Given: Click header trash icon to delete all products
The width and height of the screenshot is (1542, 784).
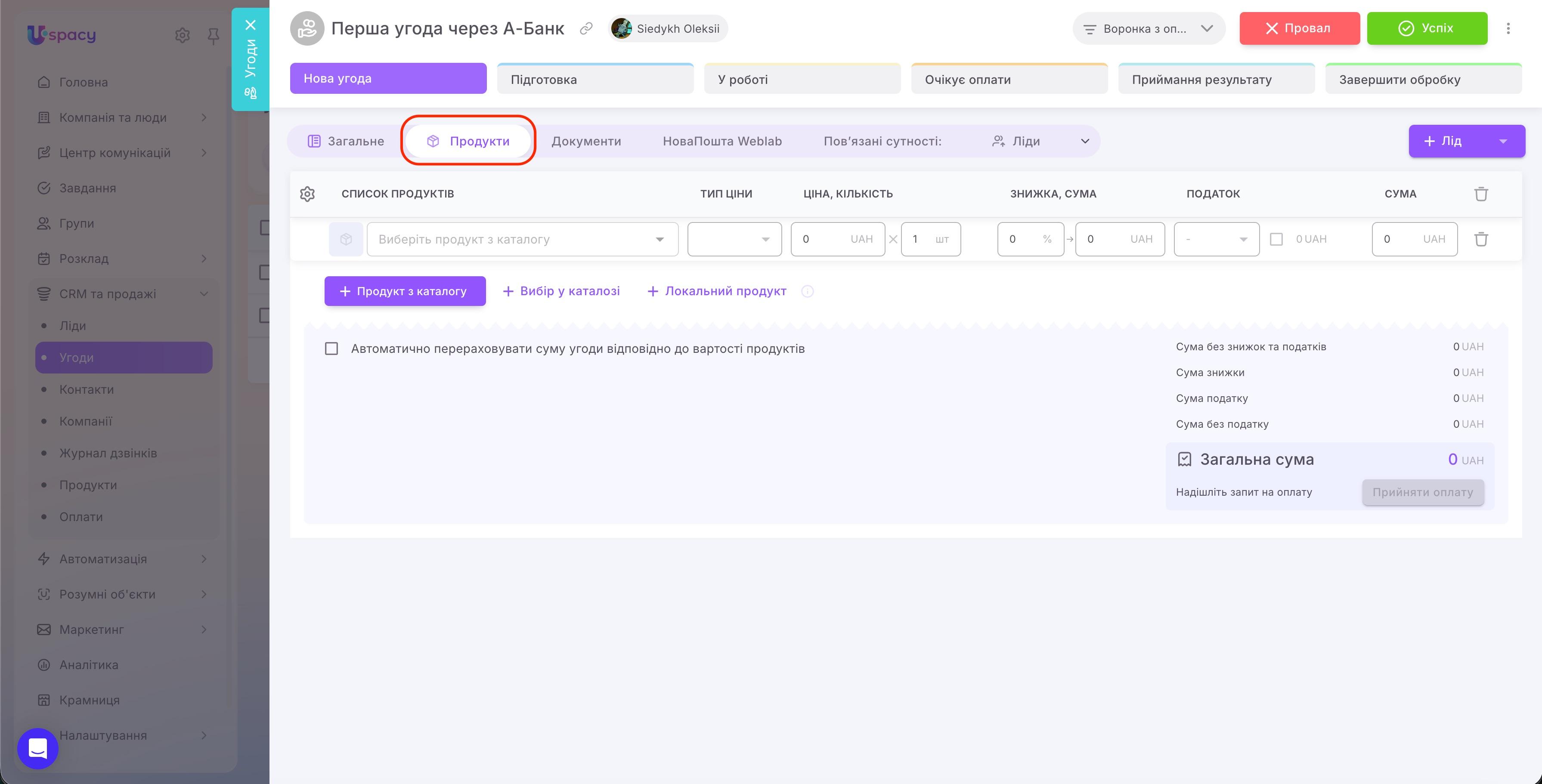Looking at the screenshot, I should (1481, 194).
